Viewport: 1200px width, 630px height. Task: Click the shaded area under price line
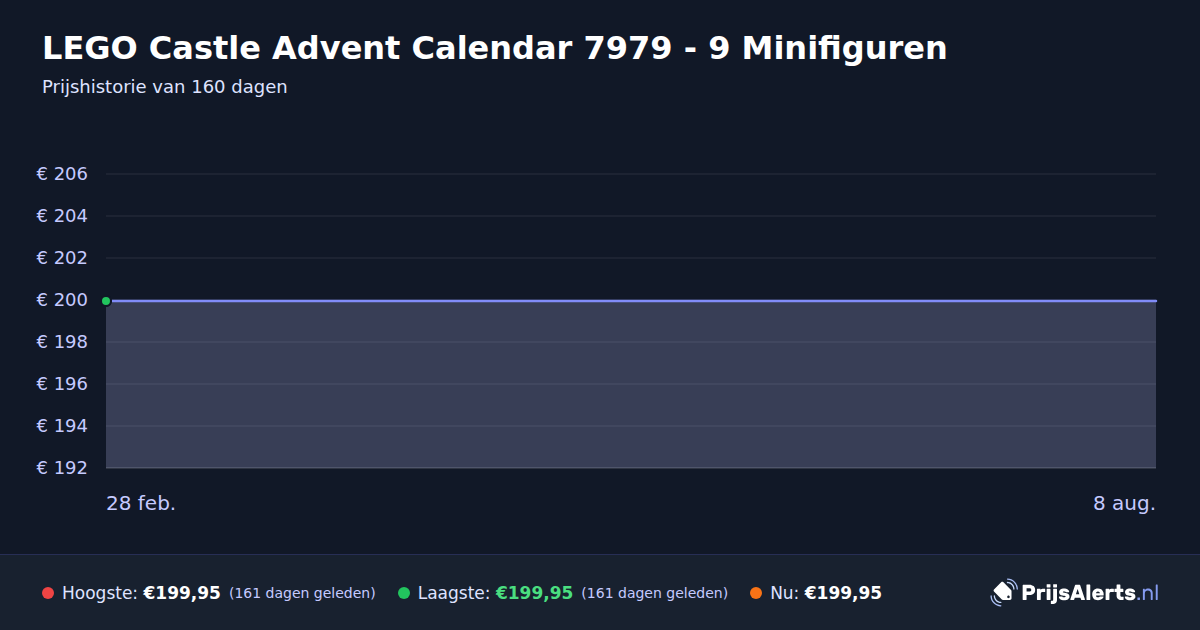[x=631, y=385]
